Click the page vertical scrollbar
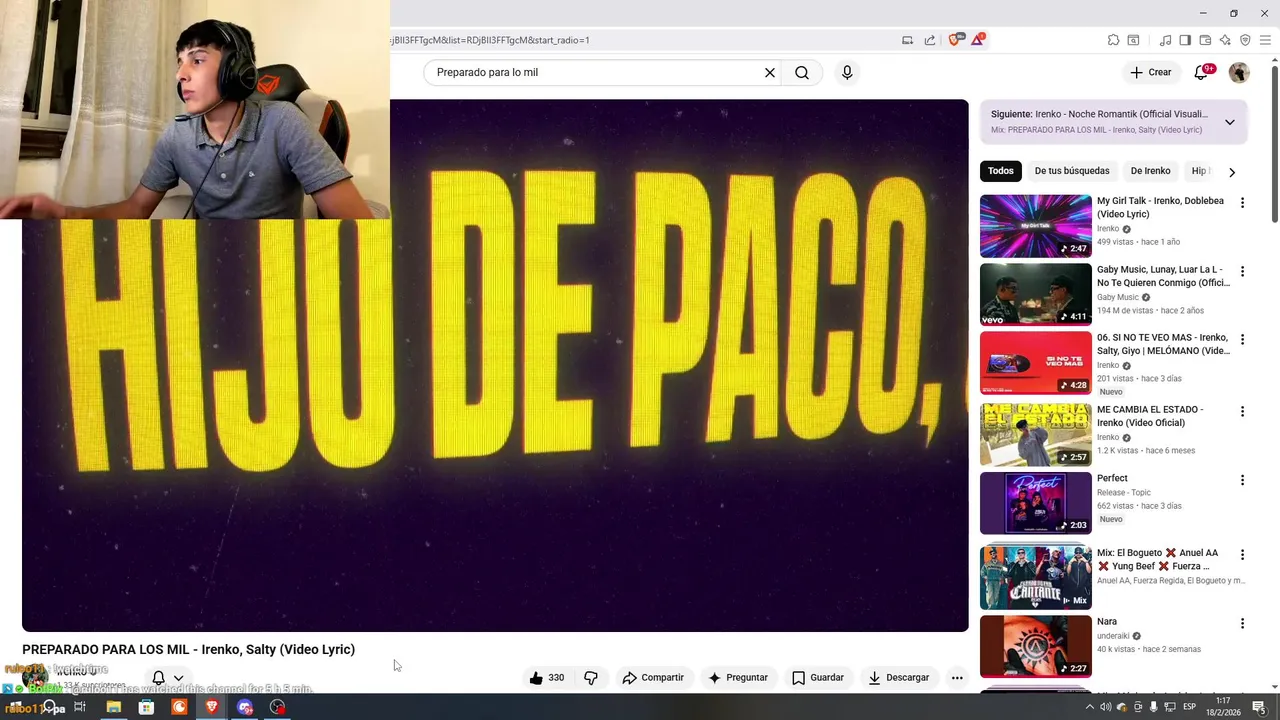 [1274, 142]
